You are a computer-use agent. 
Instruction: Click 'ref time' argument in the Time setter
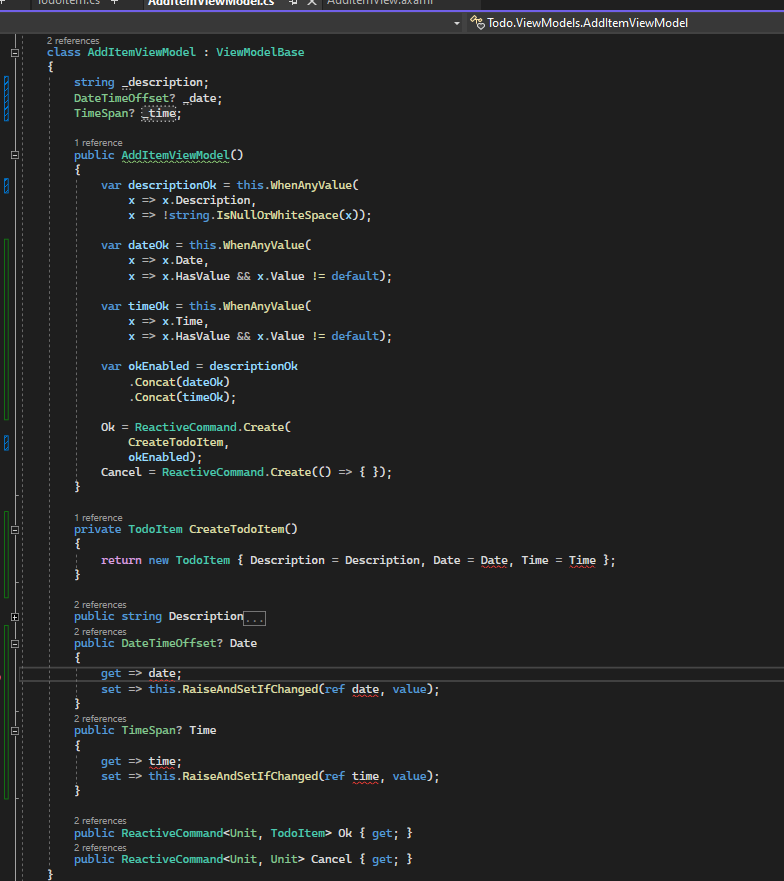click(352, 776)
